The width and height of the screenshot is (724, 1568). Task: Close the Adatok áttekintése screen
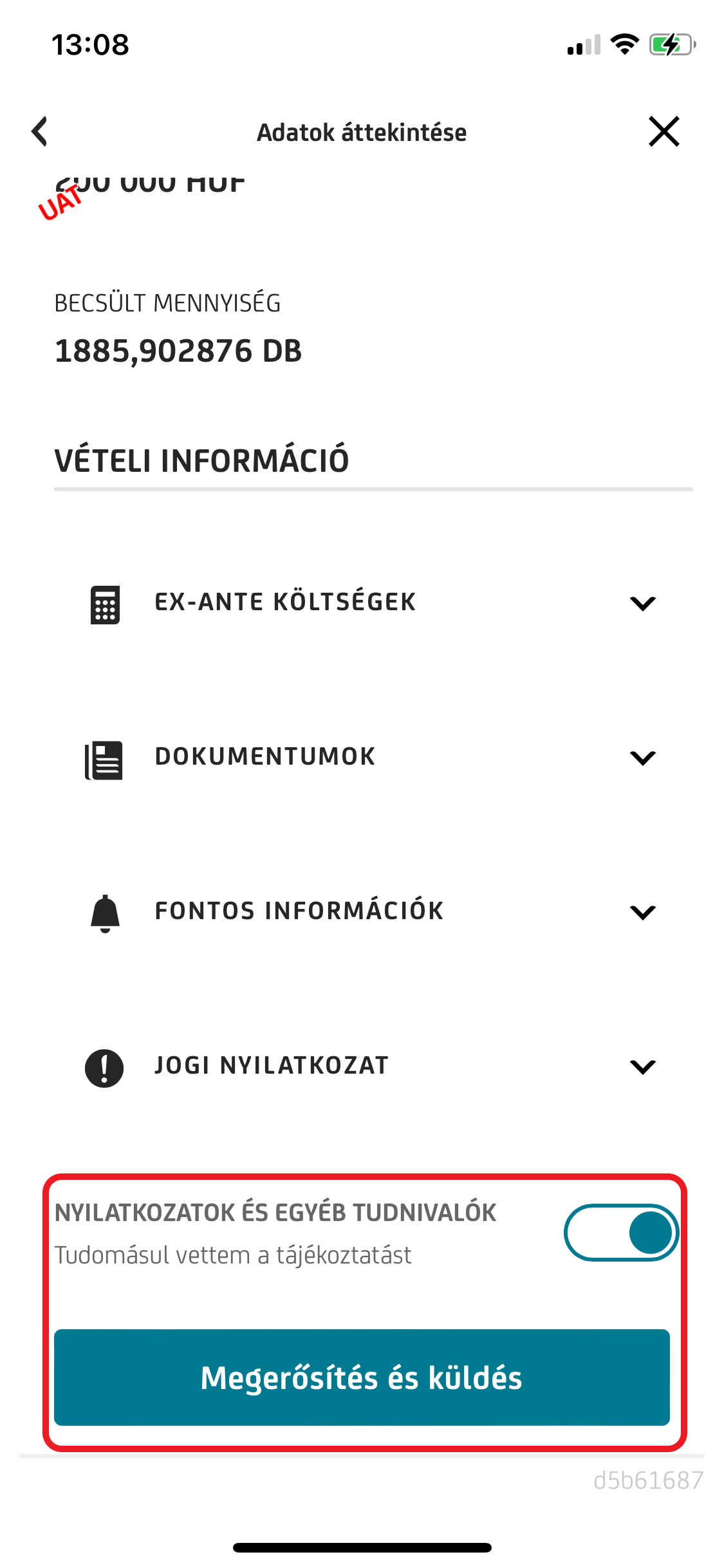664,132
